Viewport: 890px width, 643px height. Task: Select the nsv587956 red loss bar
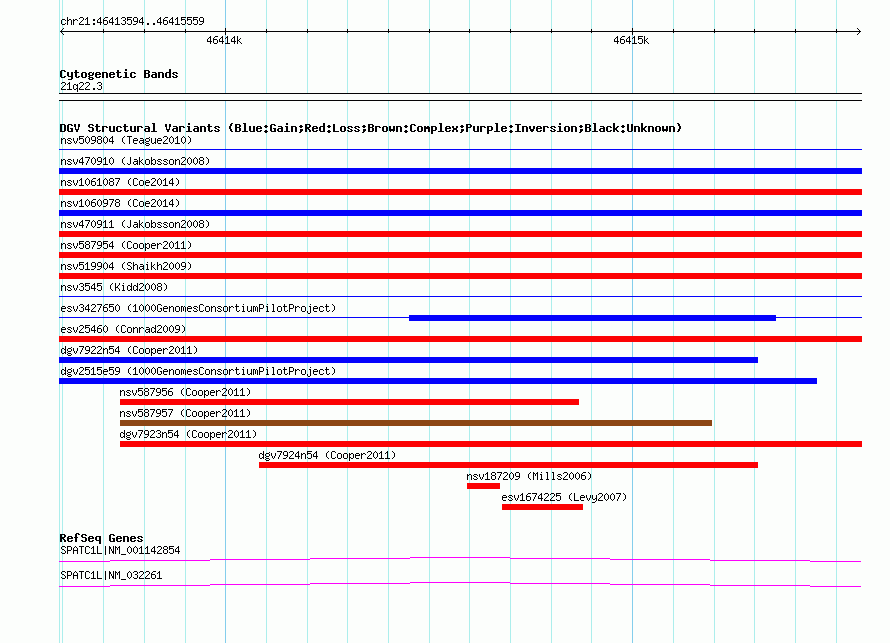coord(349,402)
